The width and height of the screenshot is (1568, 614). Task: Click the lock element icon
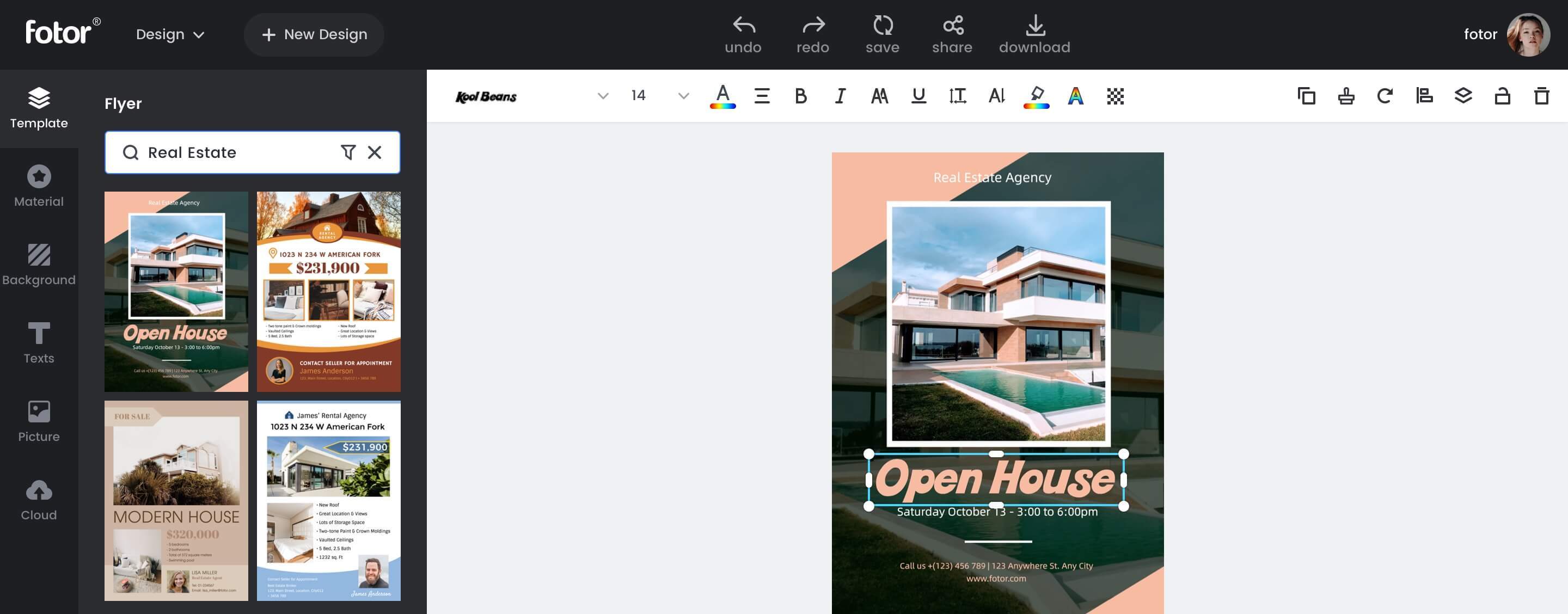[x=1502, y=96]
